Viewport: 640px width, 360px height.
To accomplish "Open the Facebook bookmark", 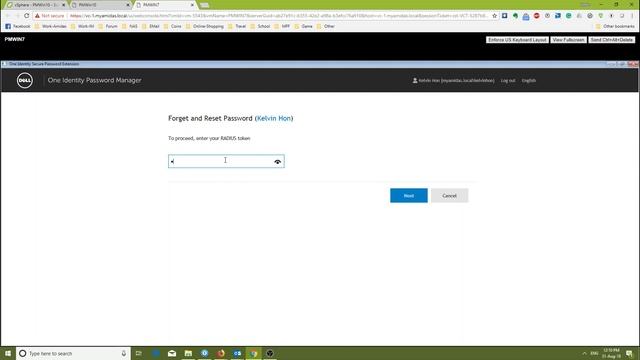I will coord(18,26).
